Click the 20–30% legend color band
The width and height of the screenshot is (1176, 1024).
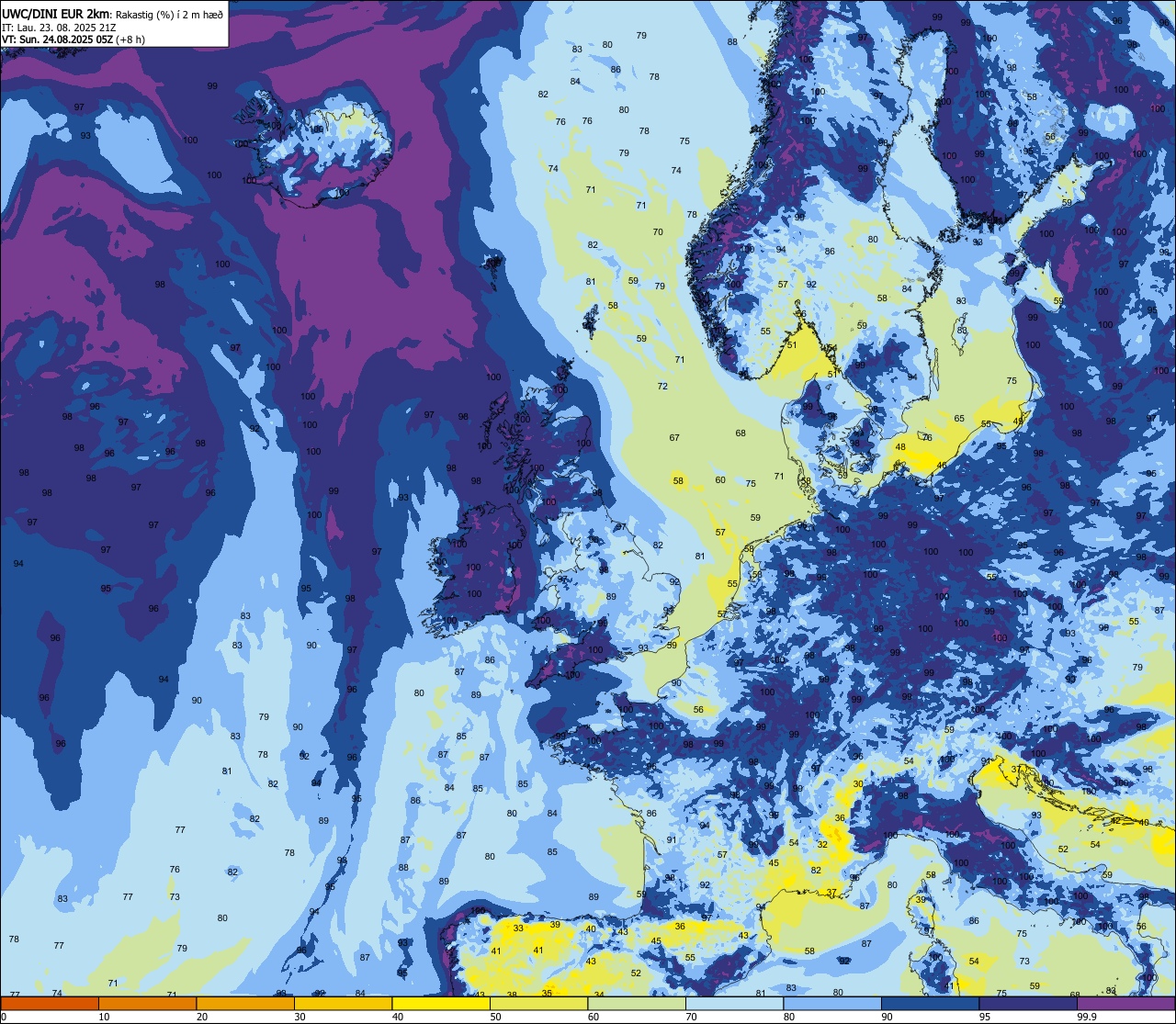(245, 1003)
